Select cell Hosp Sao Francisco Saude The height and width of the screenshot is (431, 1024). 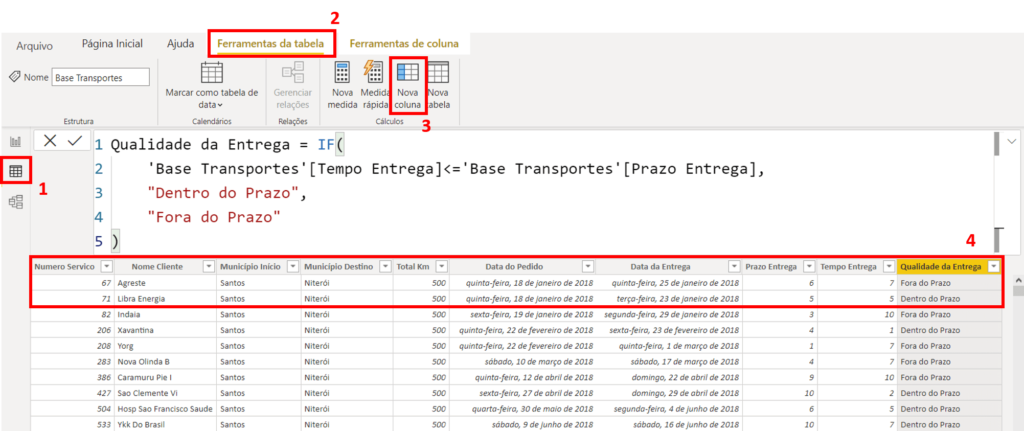click(166, 409)
